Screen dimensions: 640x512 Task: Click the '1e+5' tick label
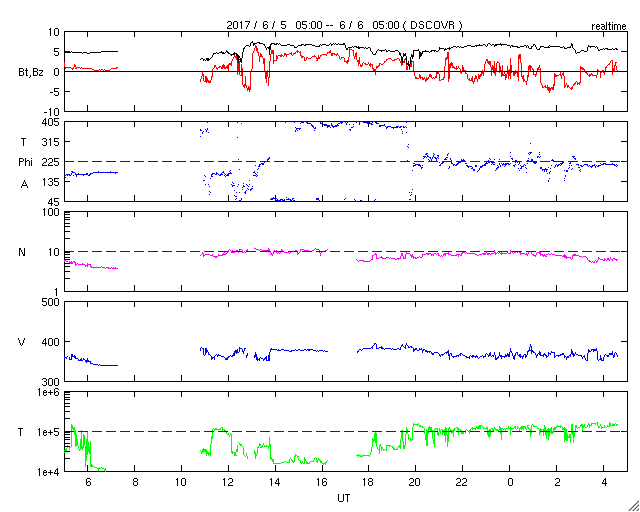[x=50, y=432]
